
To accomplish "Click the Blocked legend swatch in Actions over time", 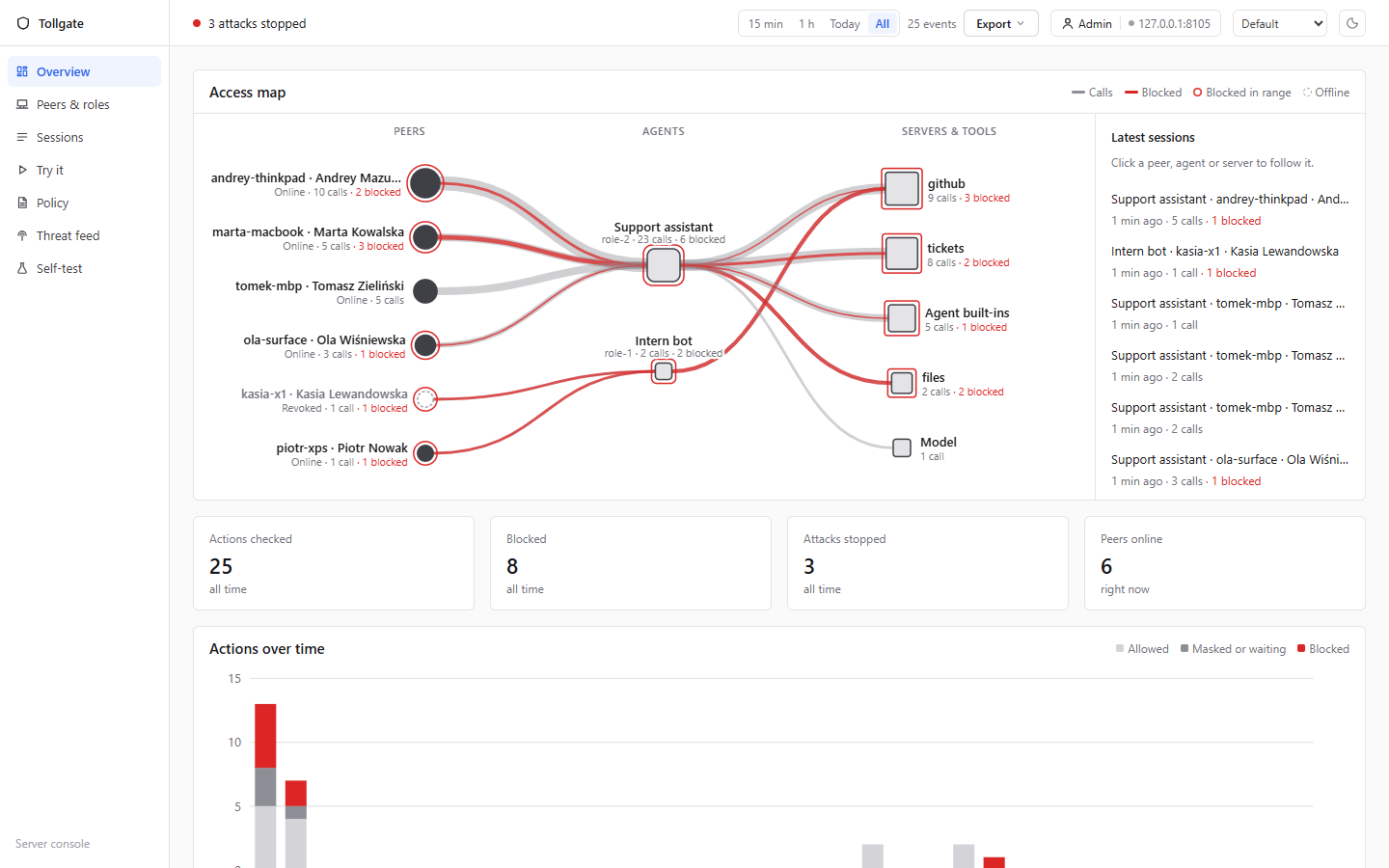I will tap(1301, 648).
